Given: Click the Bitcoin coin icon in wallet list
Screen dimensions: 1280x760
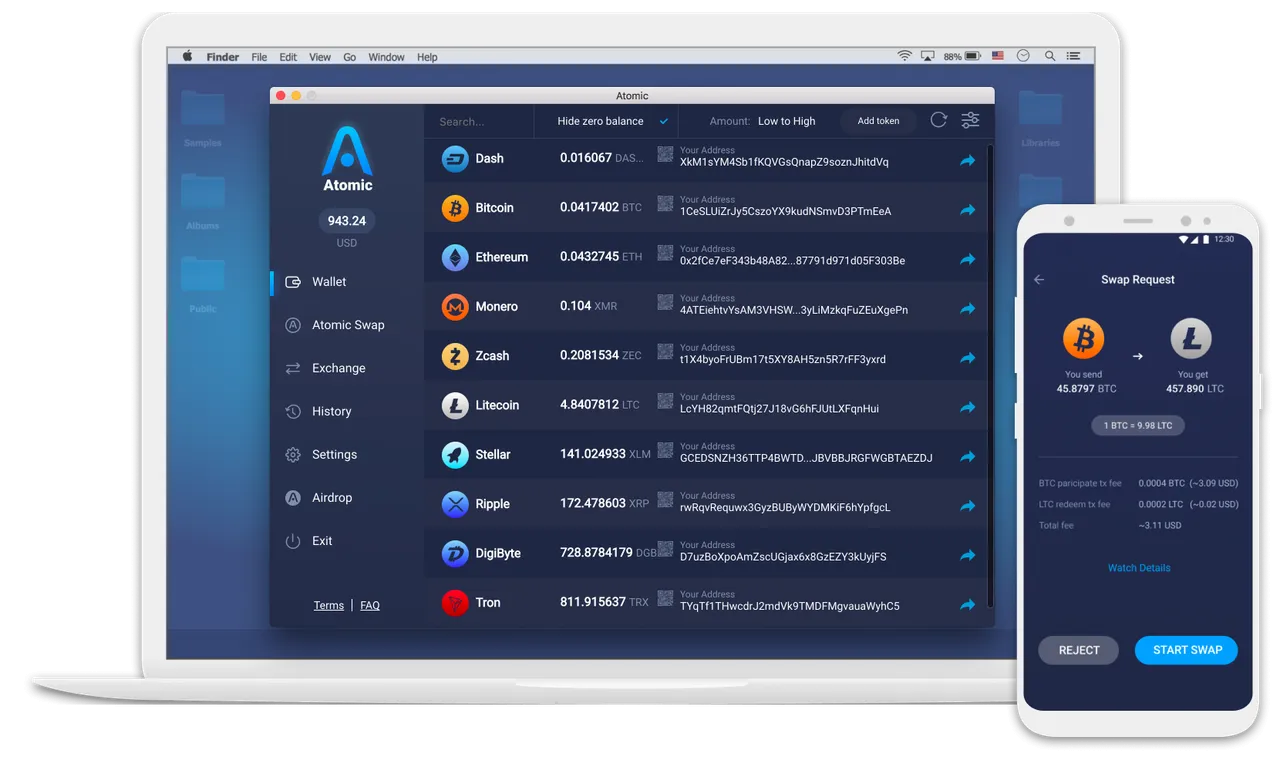Looking at the screenshot, I should click(455, 208).
